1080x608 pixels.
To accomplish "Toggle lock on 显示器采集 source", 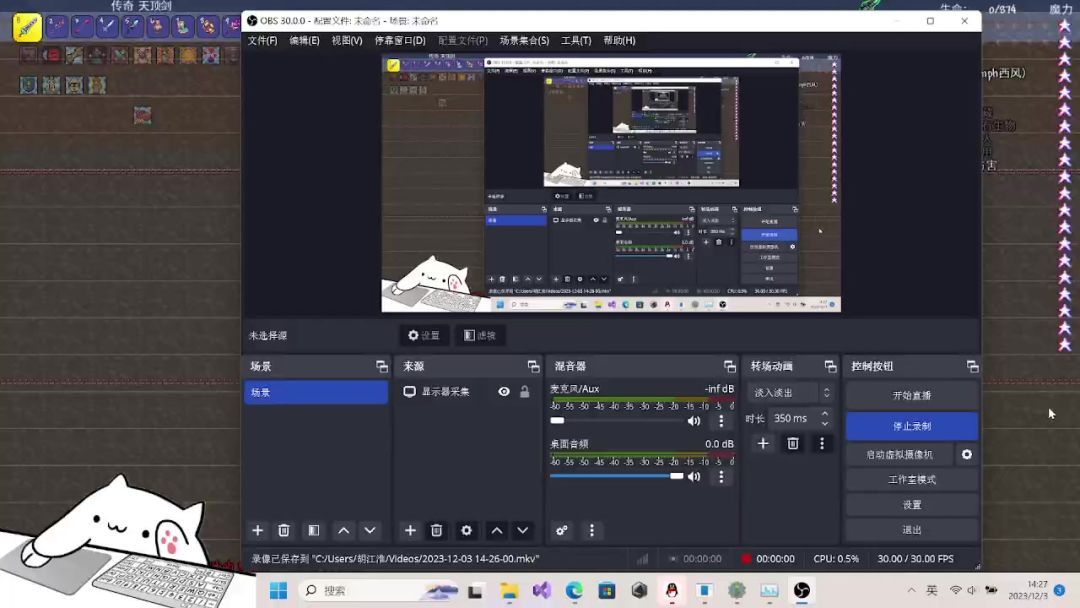I will (525, 392).
